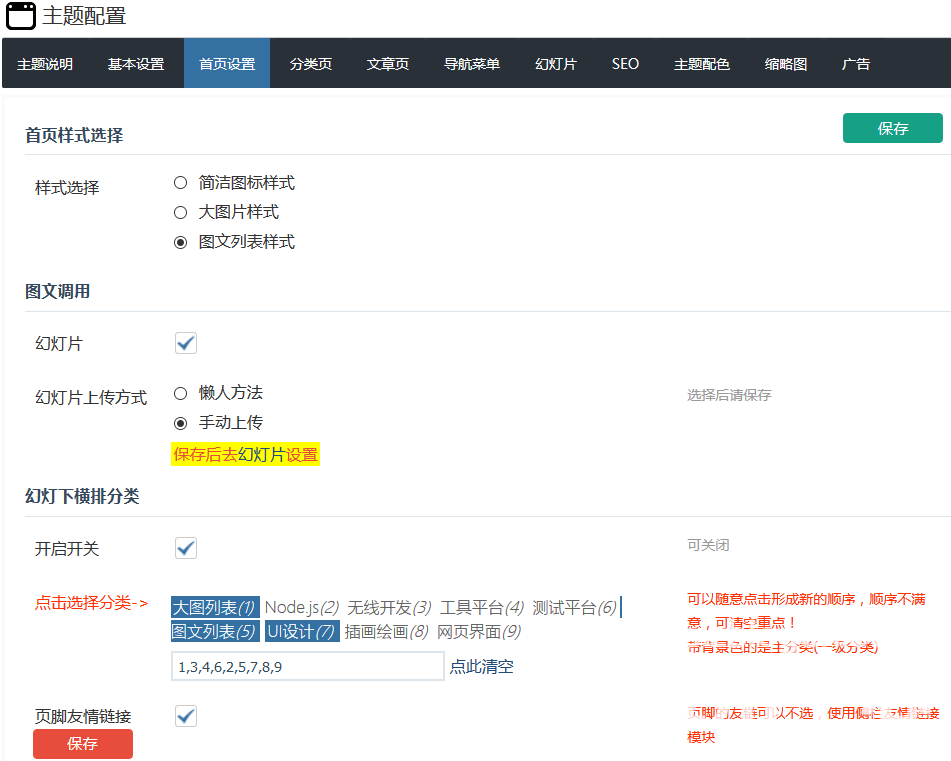Open the SEO tab

(625, 64)
